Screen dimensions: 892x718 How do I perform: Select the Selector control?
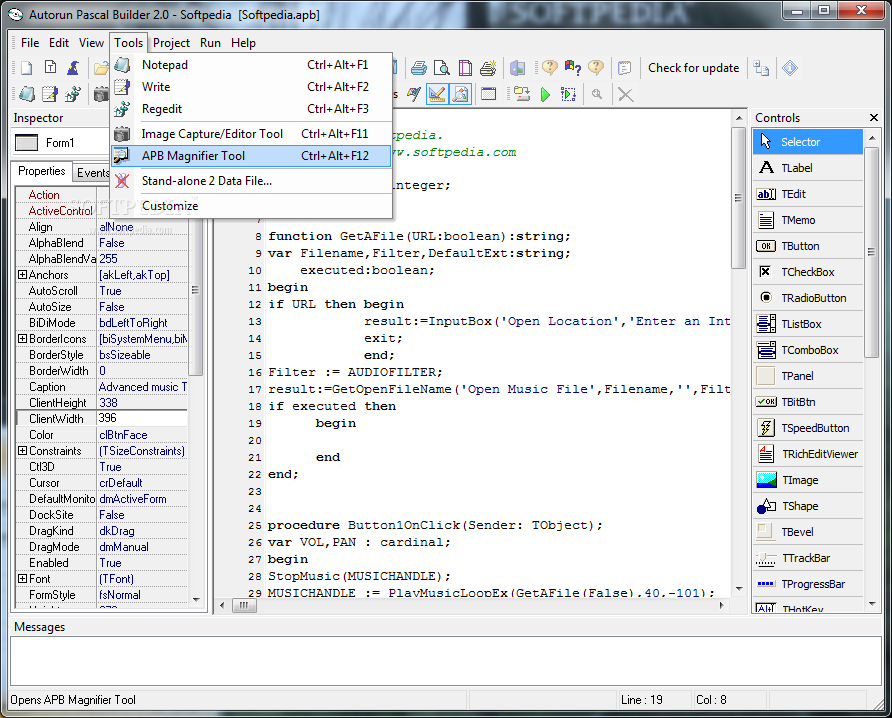[808, 142]
